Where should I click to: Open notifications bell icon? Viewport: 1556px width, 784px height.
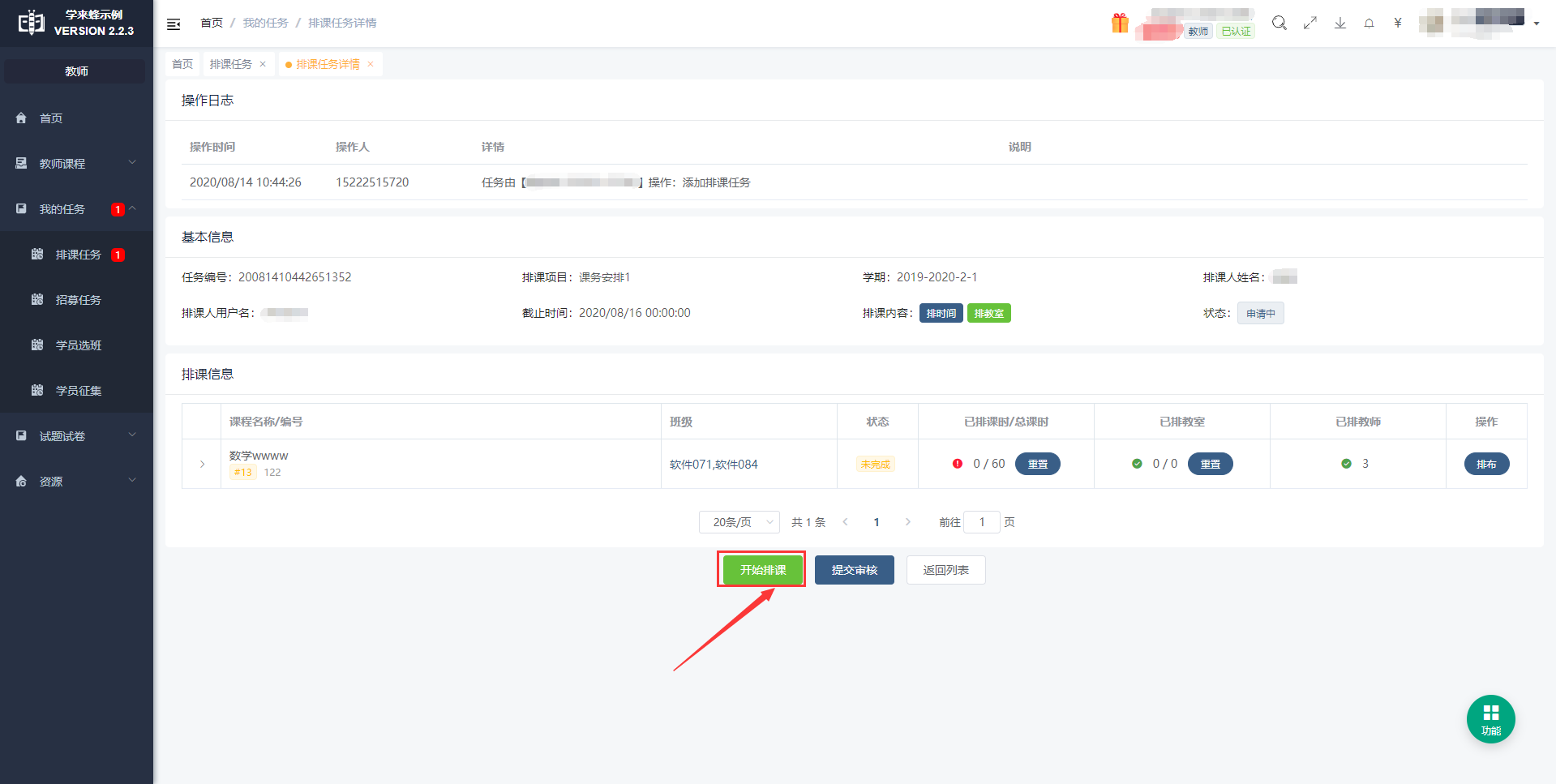(1369, 24)
